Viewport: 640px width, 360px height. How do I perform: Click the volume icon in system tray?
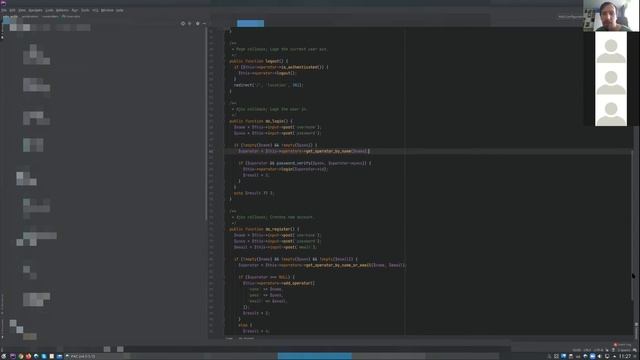pos(600,356)
